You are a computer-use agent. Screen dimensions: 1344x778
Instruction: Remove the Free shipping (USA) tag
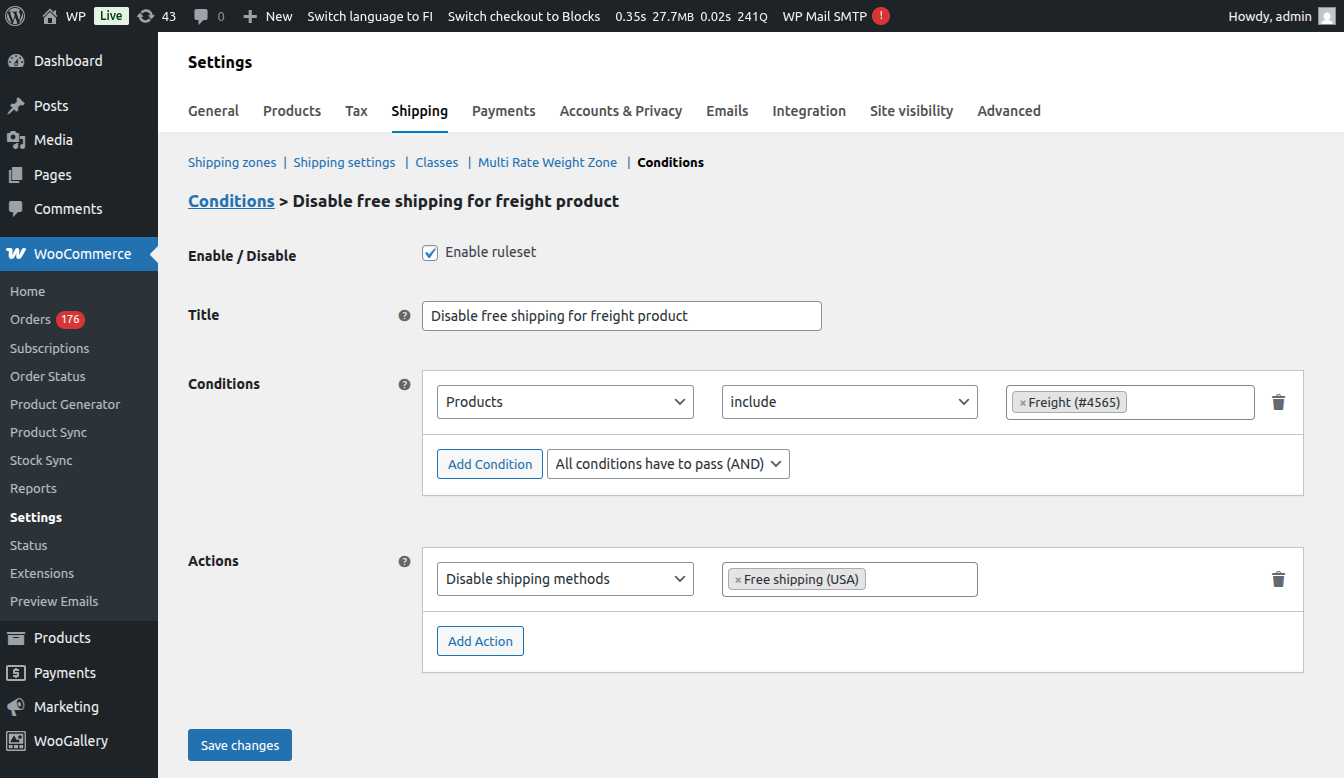[738, 580]
